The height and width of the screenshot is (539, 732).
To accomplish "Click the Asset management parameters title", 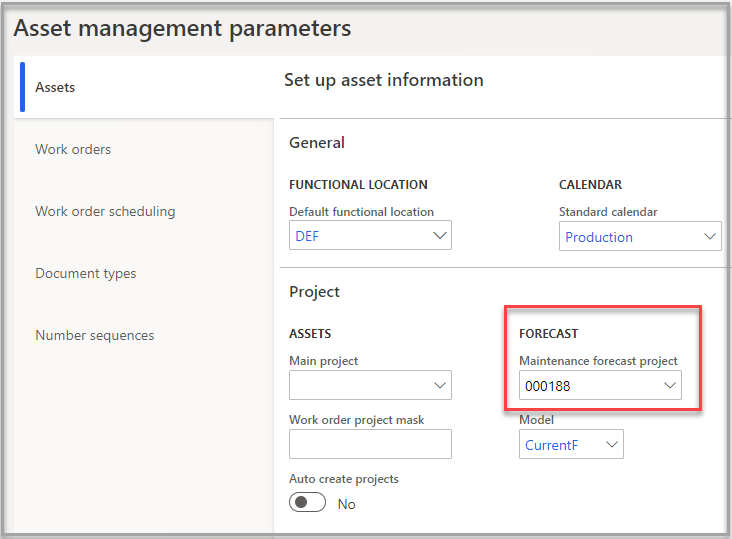I will (183, 28).
